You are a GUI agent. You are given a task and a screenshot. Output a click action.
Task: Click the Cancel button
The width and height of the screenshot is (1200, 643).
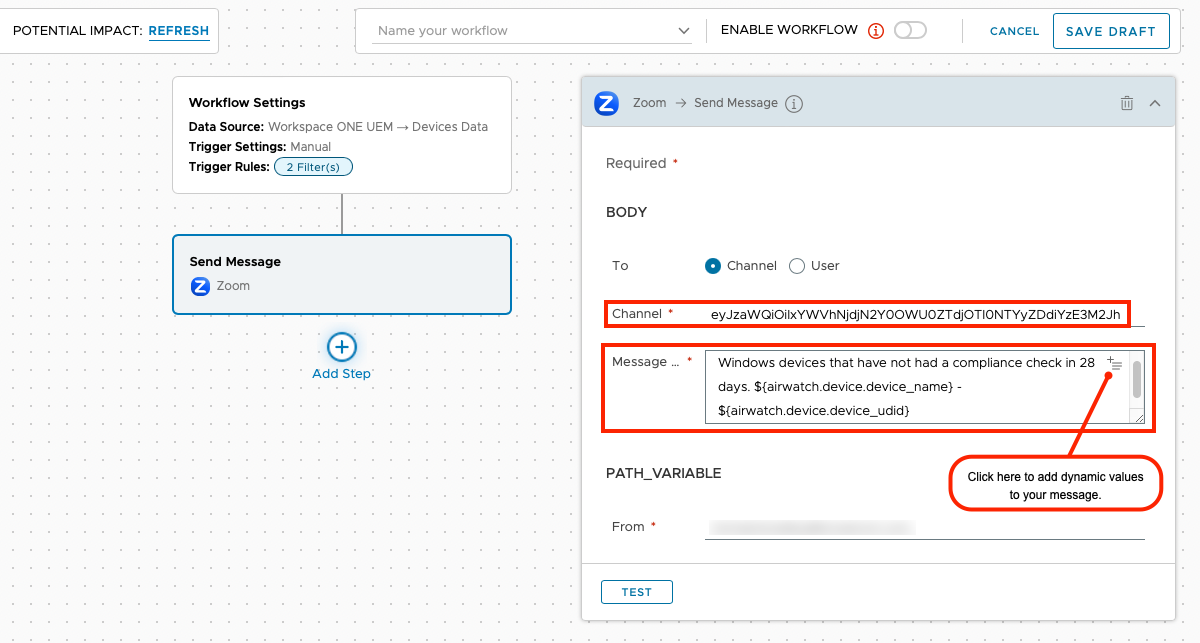[1014, 31]
